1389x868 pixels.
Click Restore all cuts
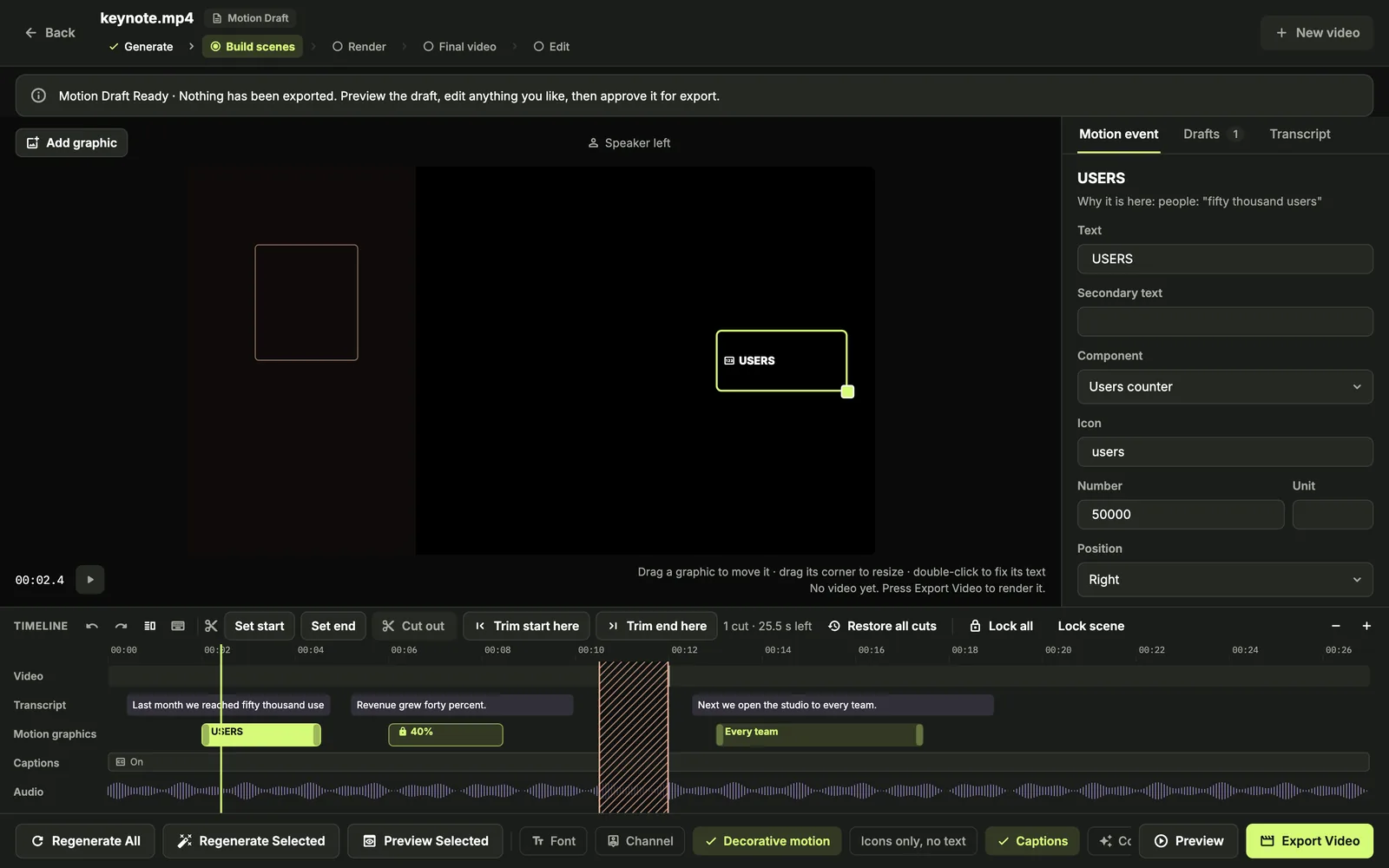pos(883,626)
